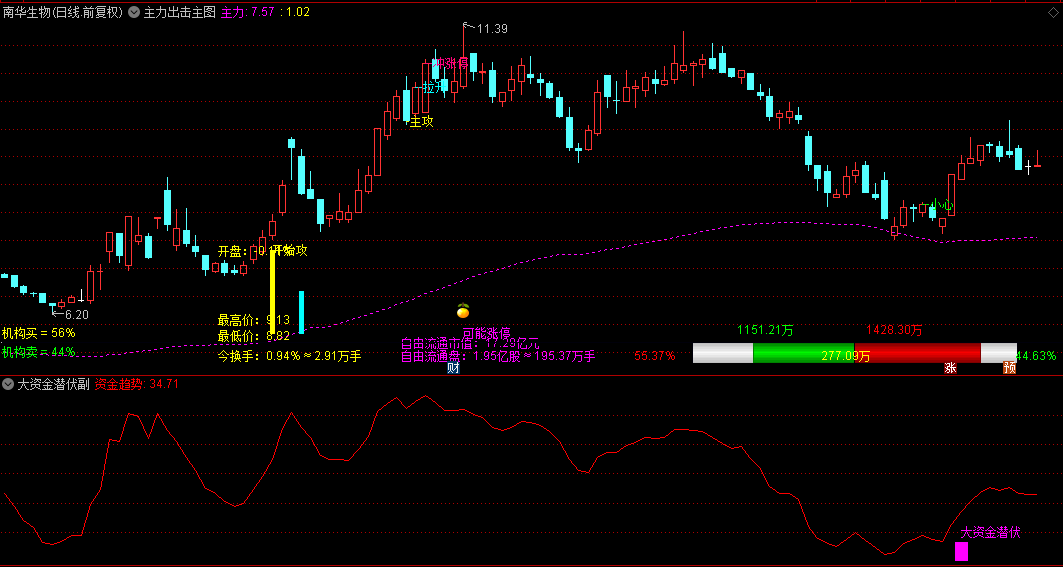The image size is (1063, 567).
Task: Click the 主力出击主图 indicator name
Action: point(179,12)
